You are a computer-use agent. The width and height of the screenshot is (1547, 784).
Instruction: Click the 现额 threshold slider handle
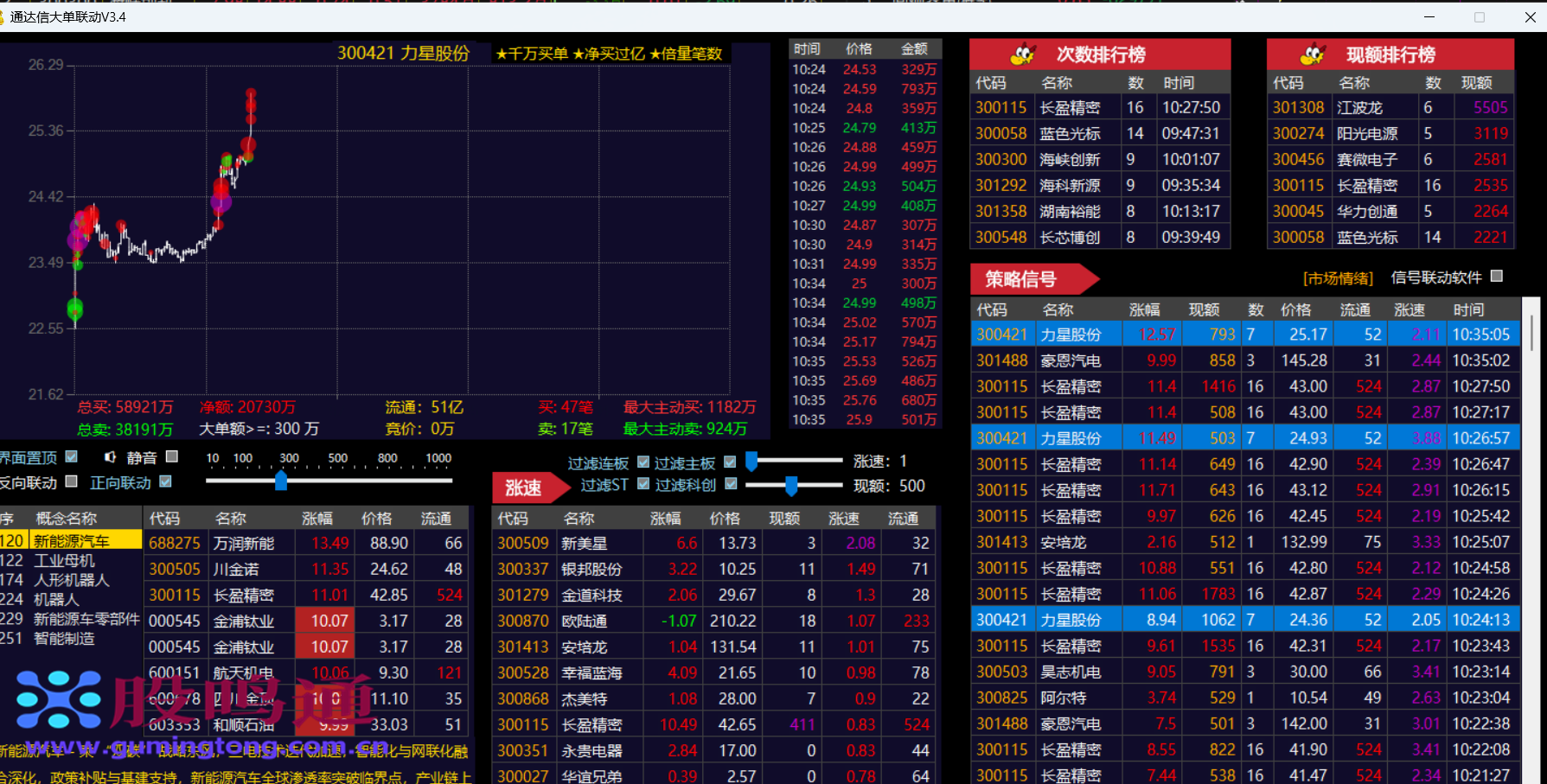point(791,486)
